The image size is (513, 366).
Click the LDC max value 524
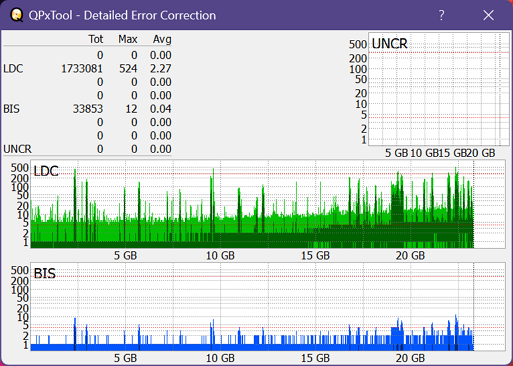point(128,69)
